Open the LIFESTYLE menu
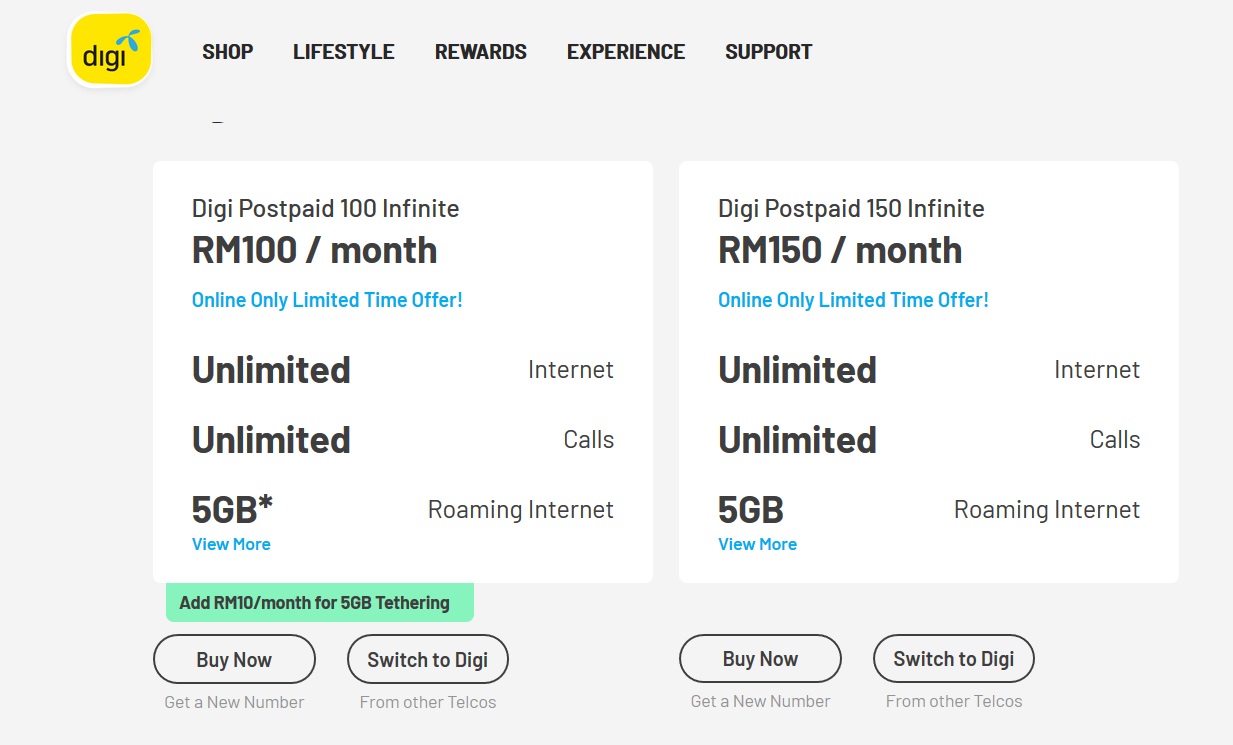Screen dimensions: 1233x745 click(x=343, y=52)
